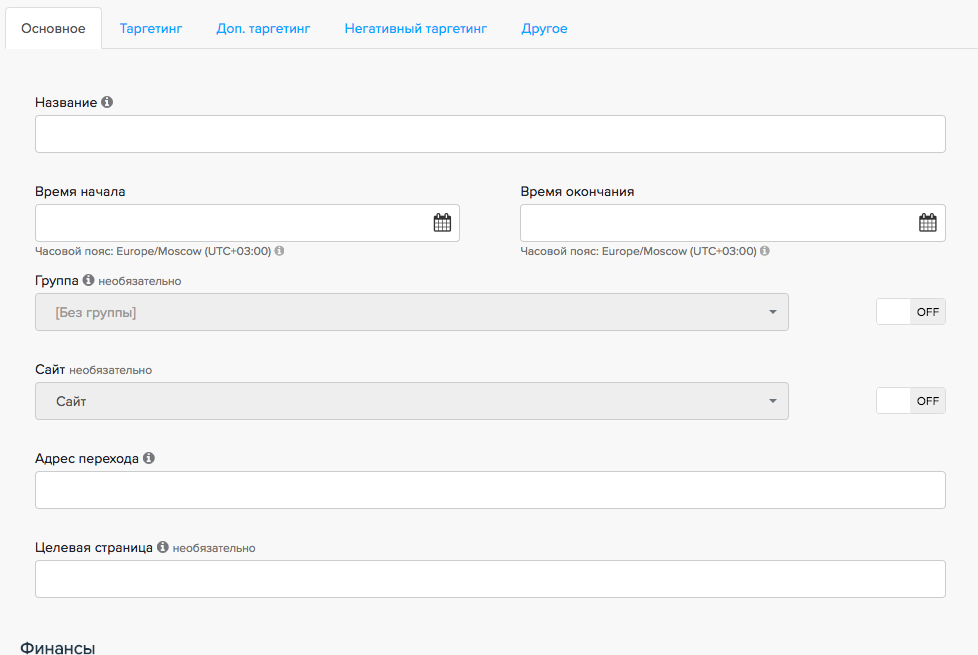Viewport: 978px width, 655px height.
Task: Click the info icon beside Адрес перехода
Action: pos(149,458)
